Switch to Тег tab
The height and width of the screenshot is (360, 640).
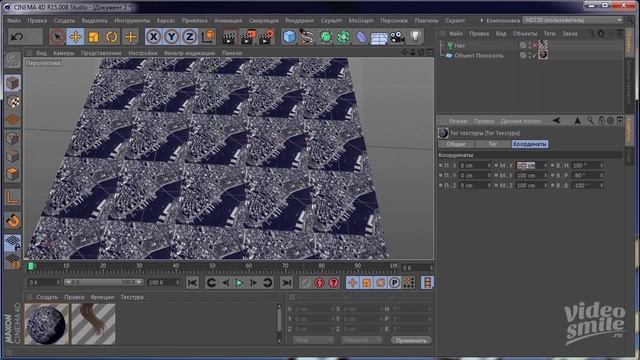coord(493,144)
